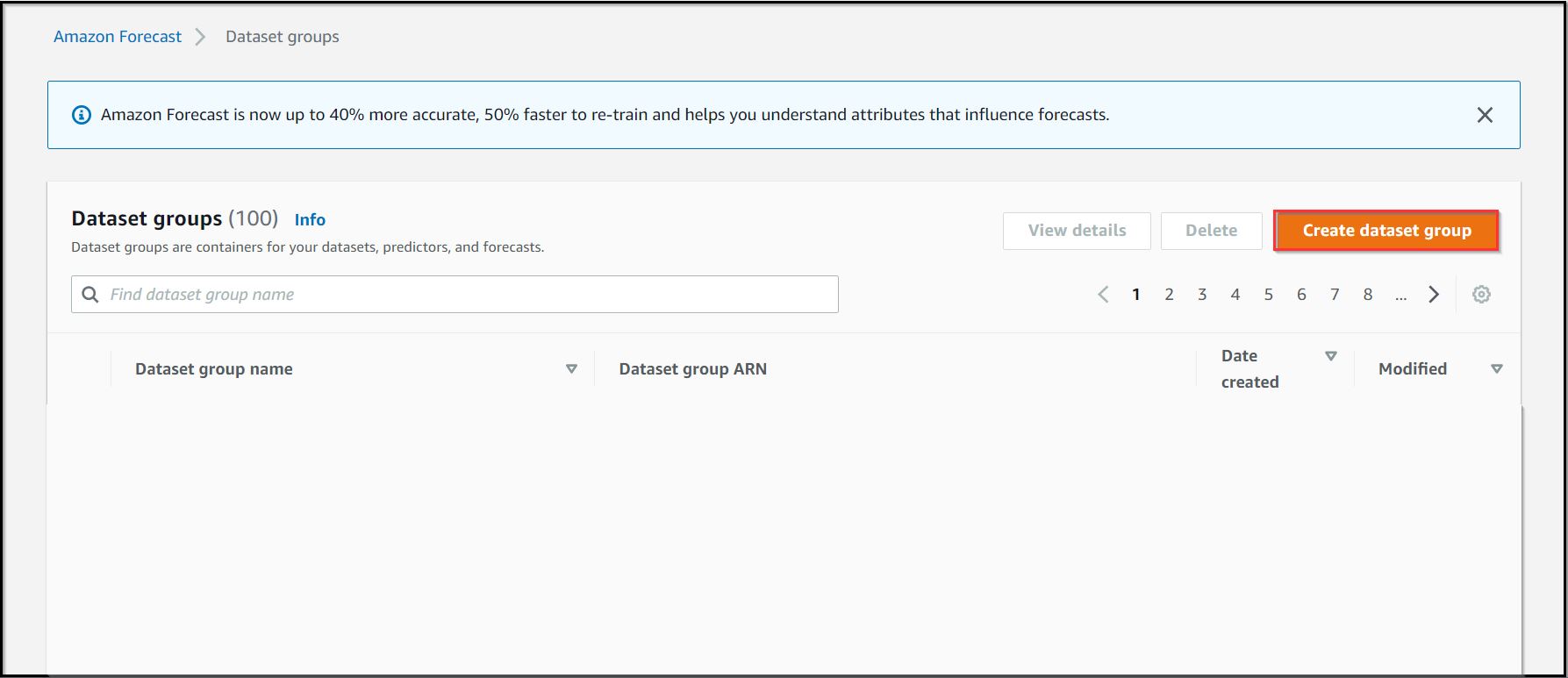Click the Dataset group ARN column header
Viewport: 1568px width, 678px height.
pos(693,369)
